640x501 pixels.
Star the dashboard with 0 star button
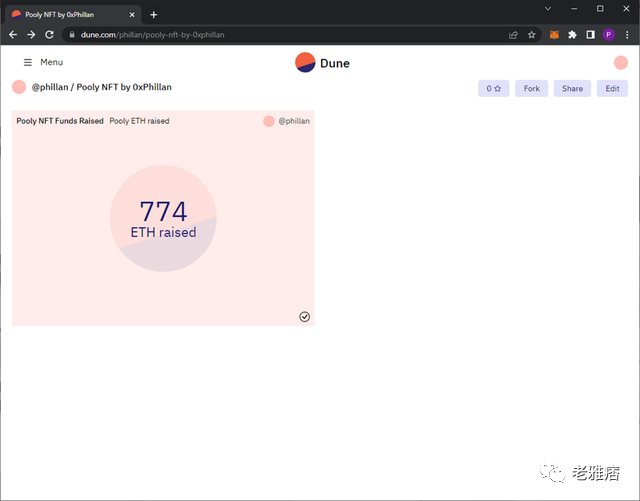494,88
